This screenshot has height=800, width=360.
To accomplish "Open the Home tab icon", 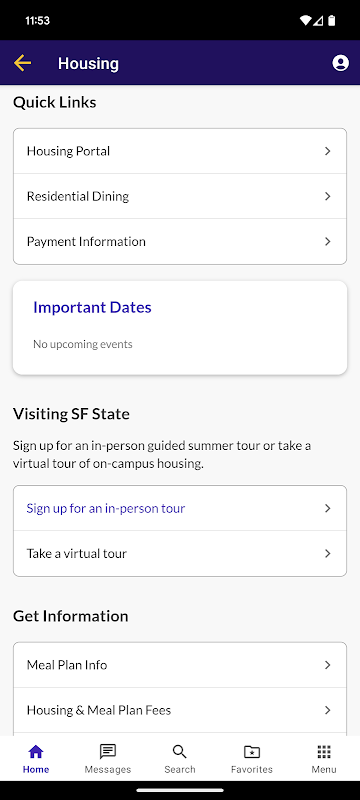I will 36,752.
